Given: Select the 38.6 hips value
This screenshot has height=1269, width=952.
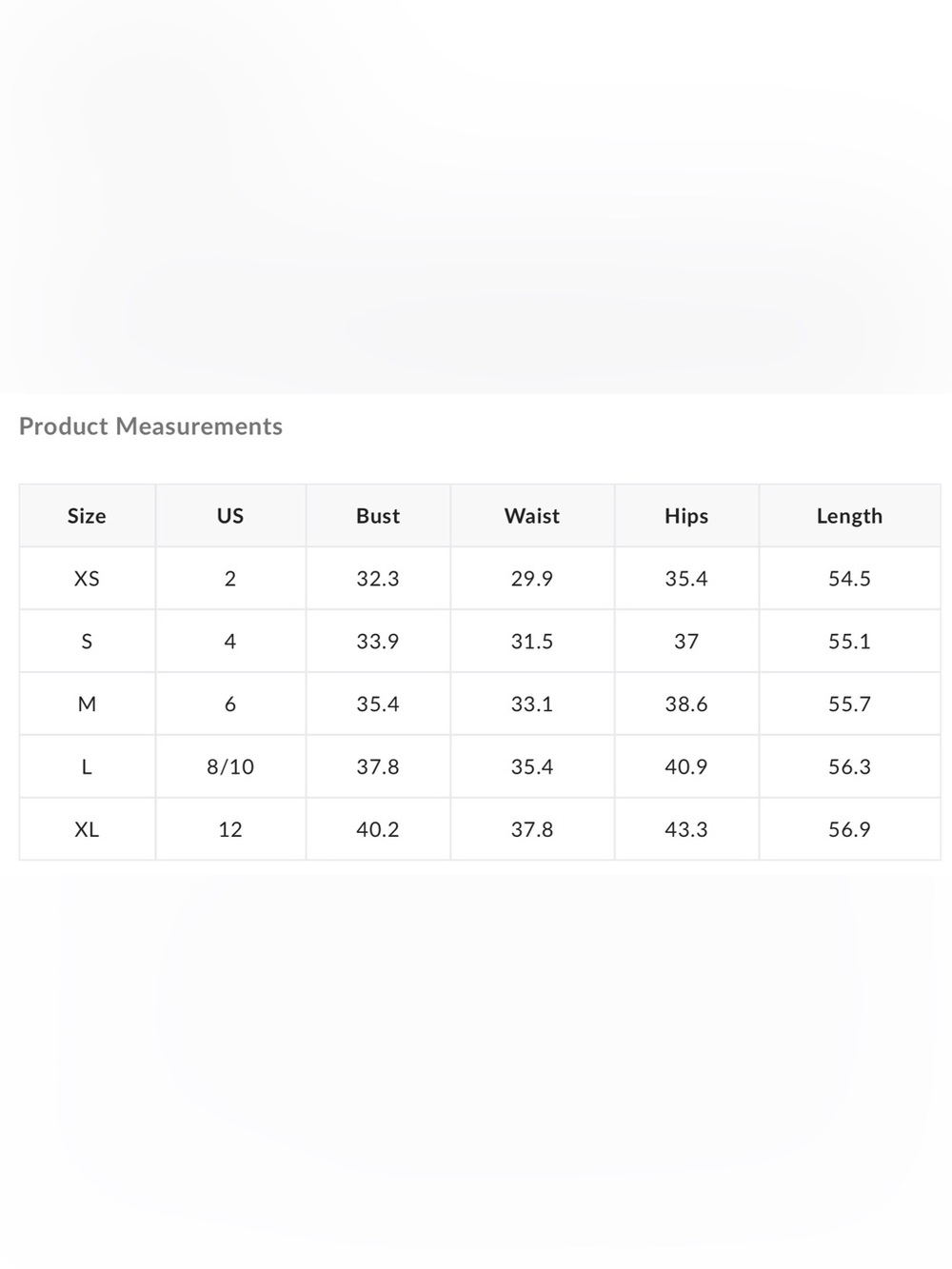Looking at the screenshot, I should coord(686,704).
